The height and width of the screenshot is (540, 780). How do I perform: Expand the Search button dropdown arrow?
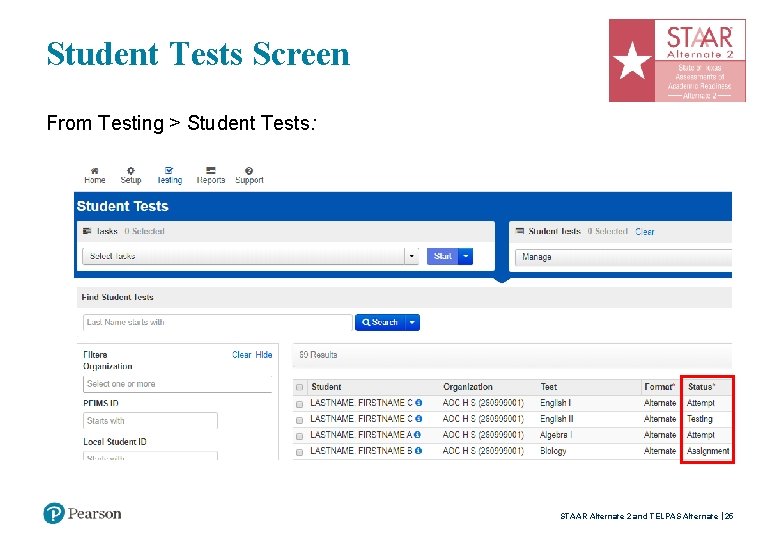412,322
